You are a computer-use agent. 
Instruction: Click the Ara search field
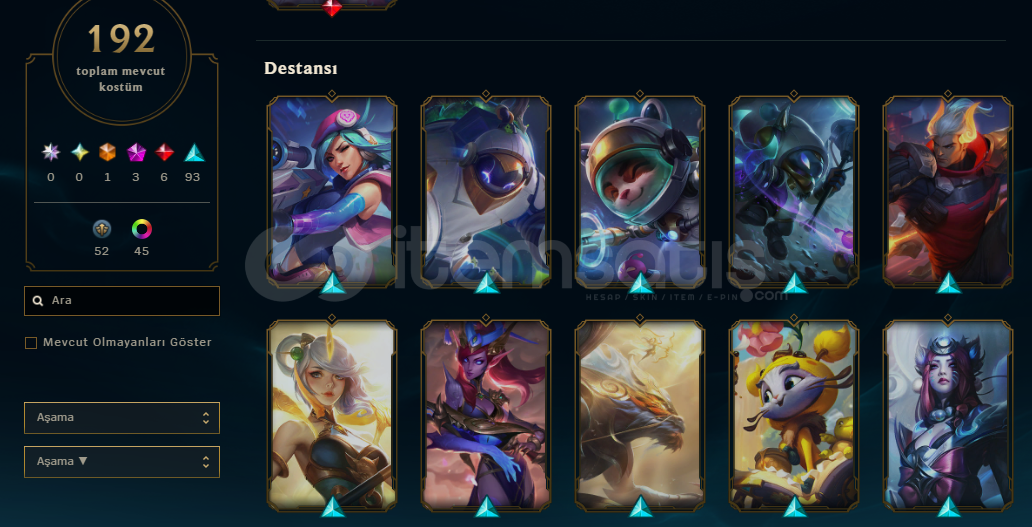pyautogui.click(x=122, y=301)
